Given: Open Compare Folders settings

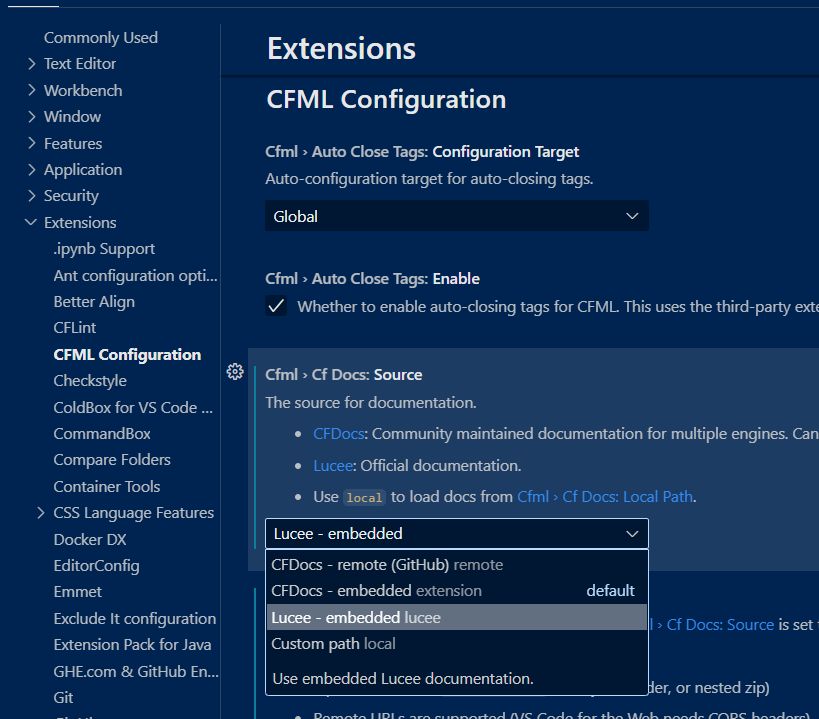Looking at the screenshot, I should pos(112,460).
